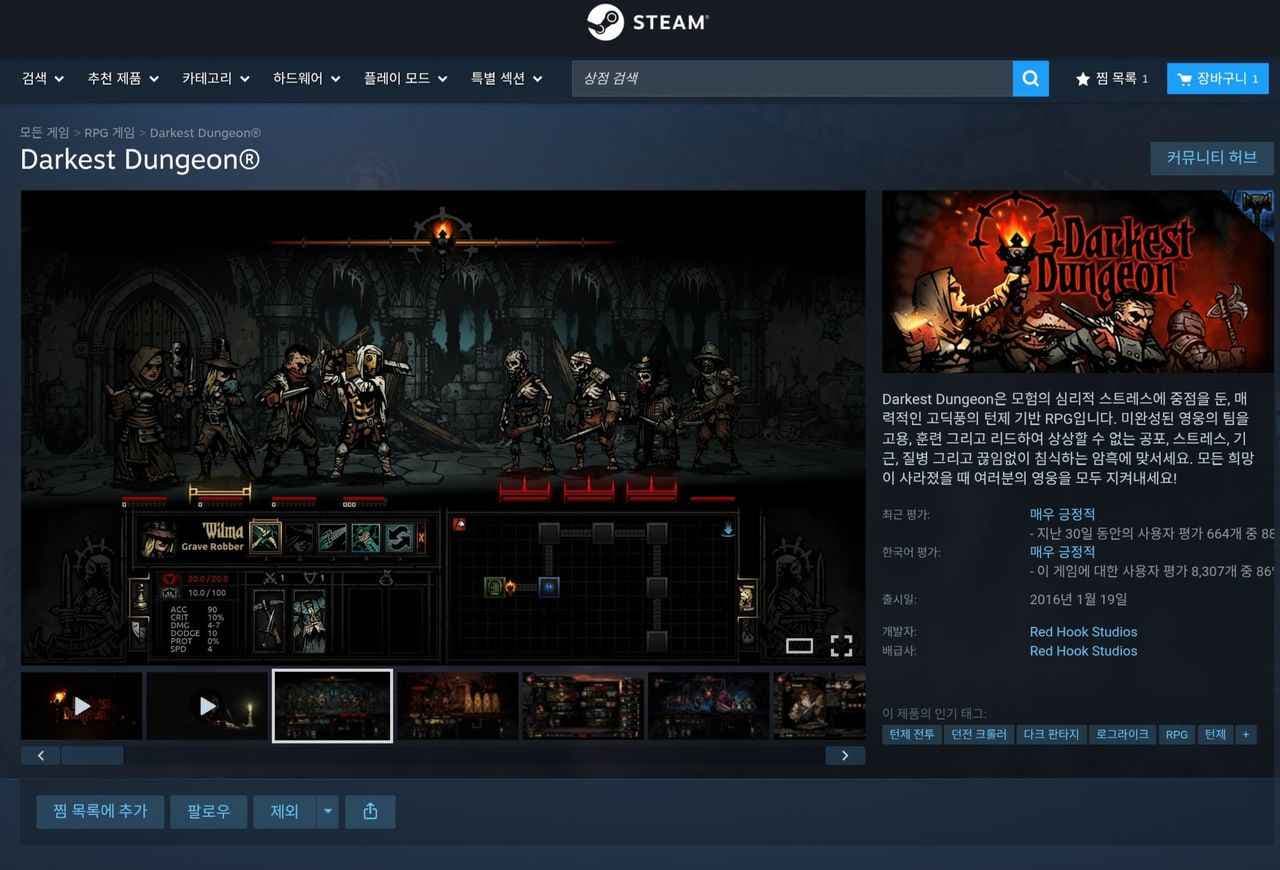Open the 최근 평가 매우 긍정적 review link
1280x870 pixels.
click(1062, 514)
